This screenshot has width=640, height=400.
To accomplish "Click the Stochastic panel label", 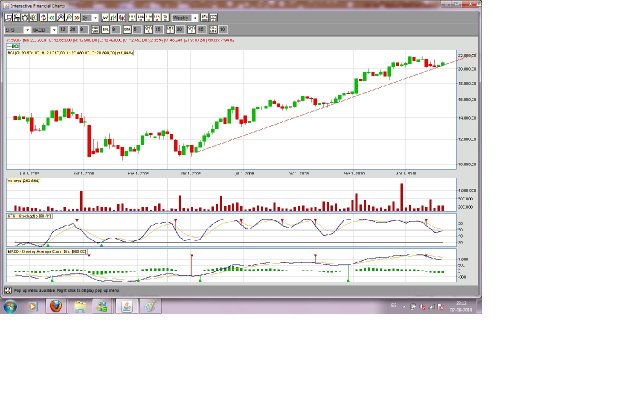I will coord(30,216).
